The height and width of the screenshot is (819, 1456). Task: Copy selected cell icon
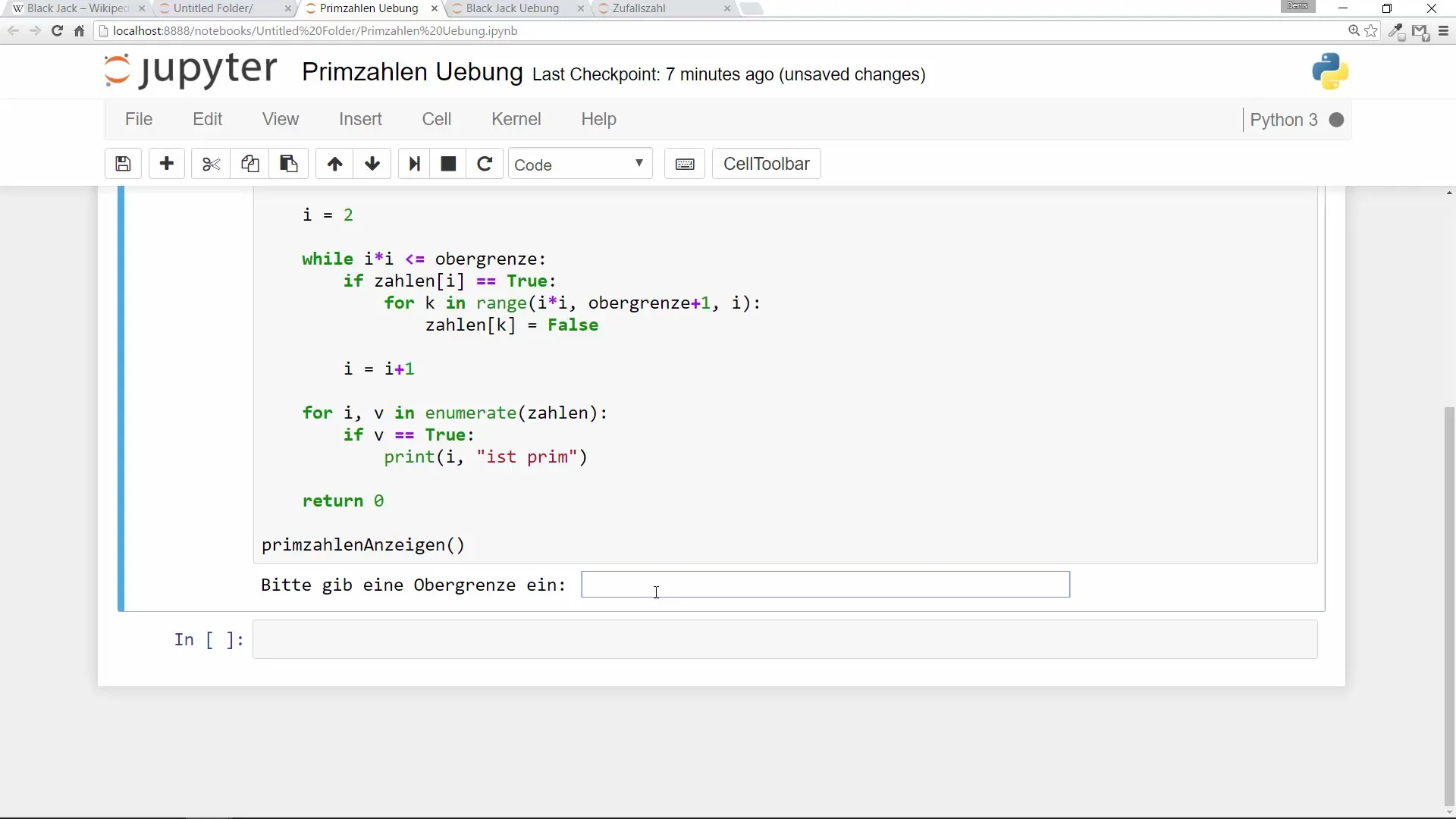click(249, 164)
